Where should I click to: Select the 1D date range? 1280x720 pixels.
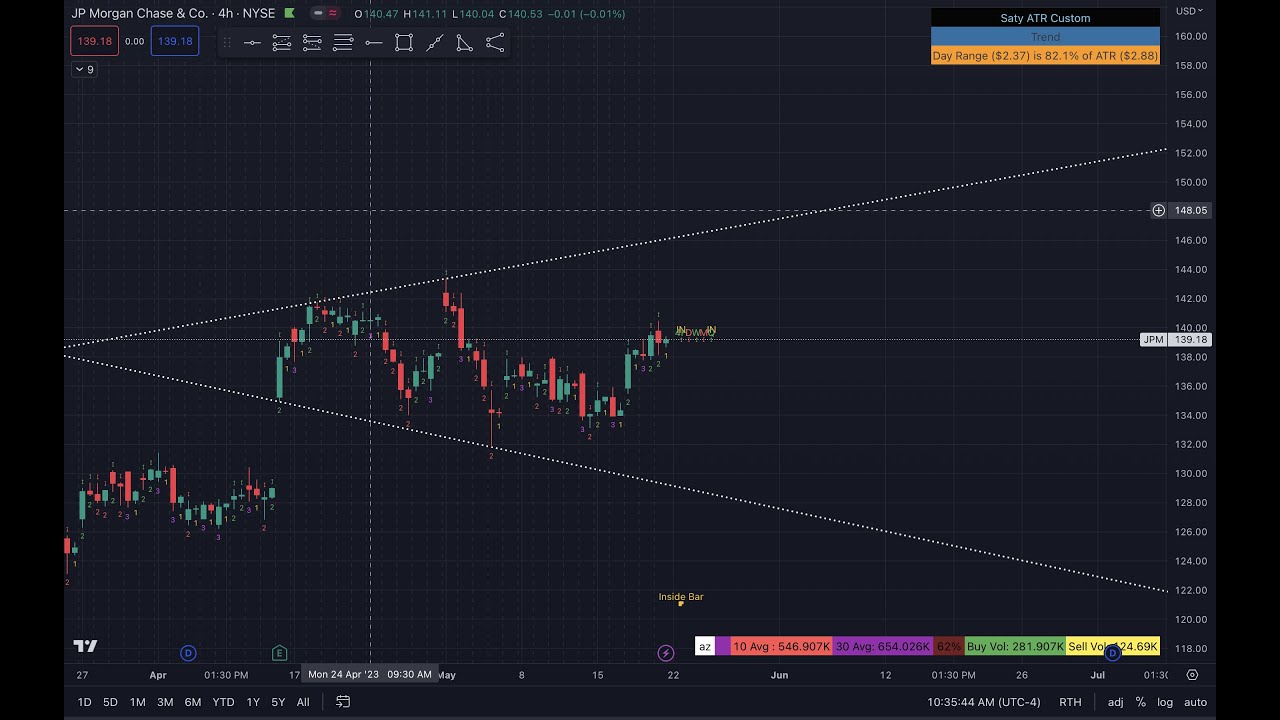pyautogui.click(x=85, y=702)
